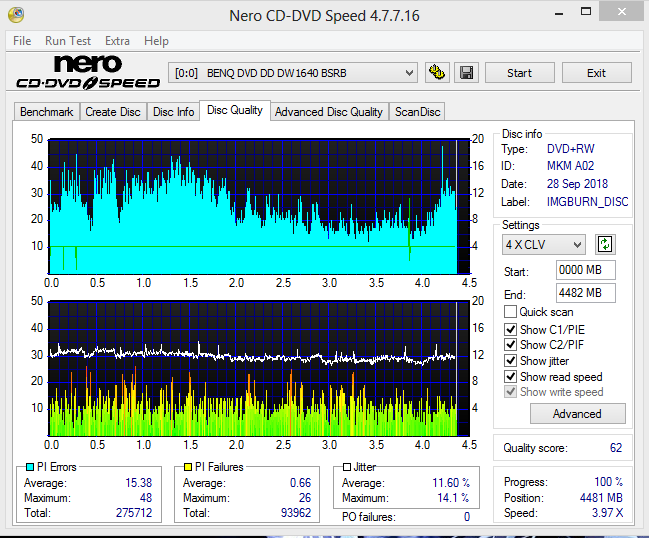This screenshot has width=649, height=538.
Task: Click the lower PI Failures and jitter graph
Action: (x=260, y=368)
